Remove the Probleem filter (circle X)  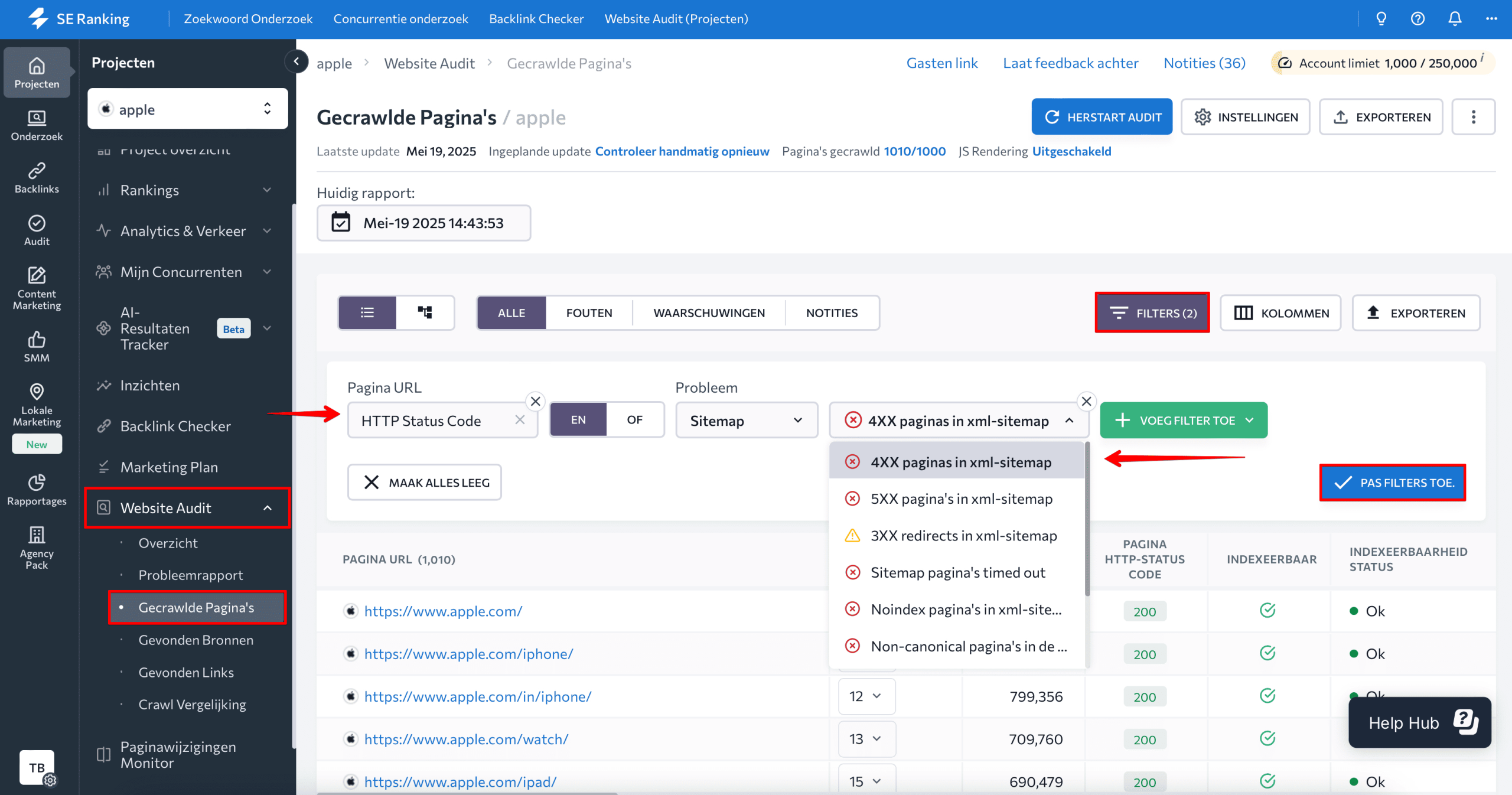coord(1086,402)
